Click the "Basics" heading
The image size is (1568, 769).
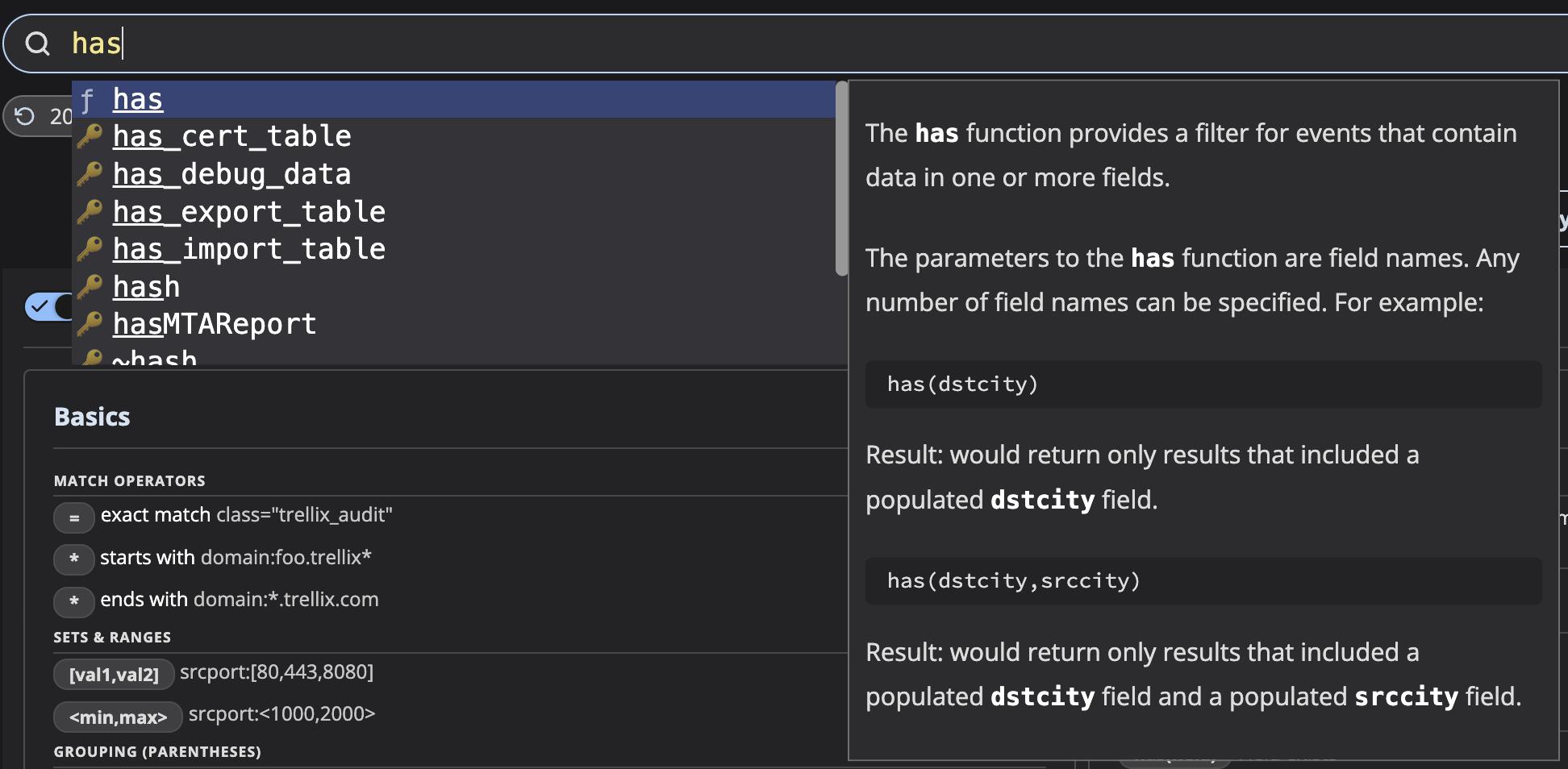coord(92,417)
